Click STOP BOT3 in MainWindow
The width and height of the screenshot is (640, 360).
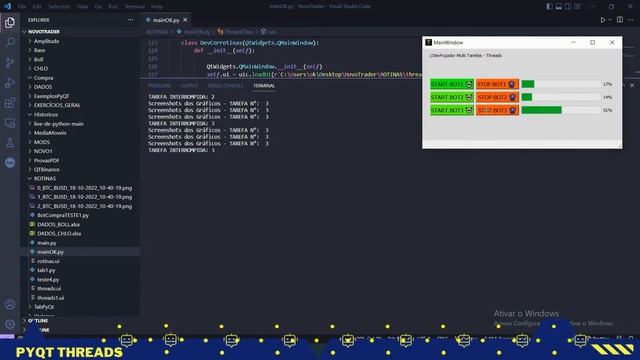tap(497, 110)
